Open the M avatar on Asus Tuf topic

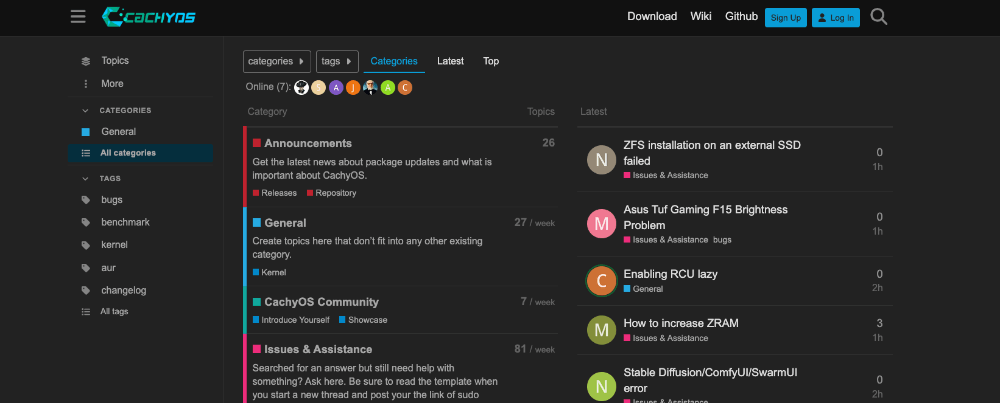pos(601,224)
